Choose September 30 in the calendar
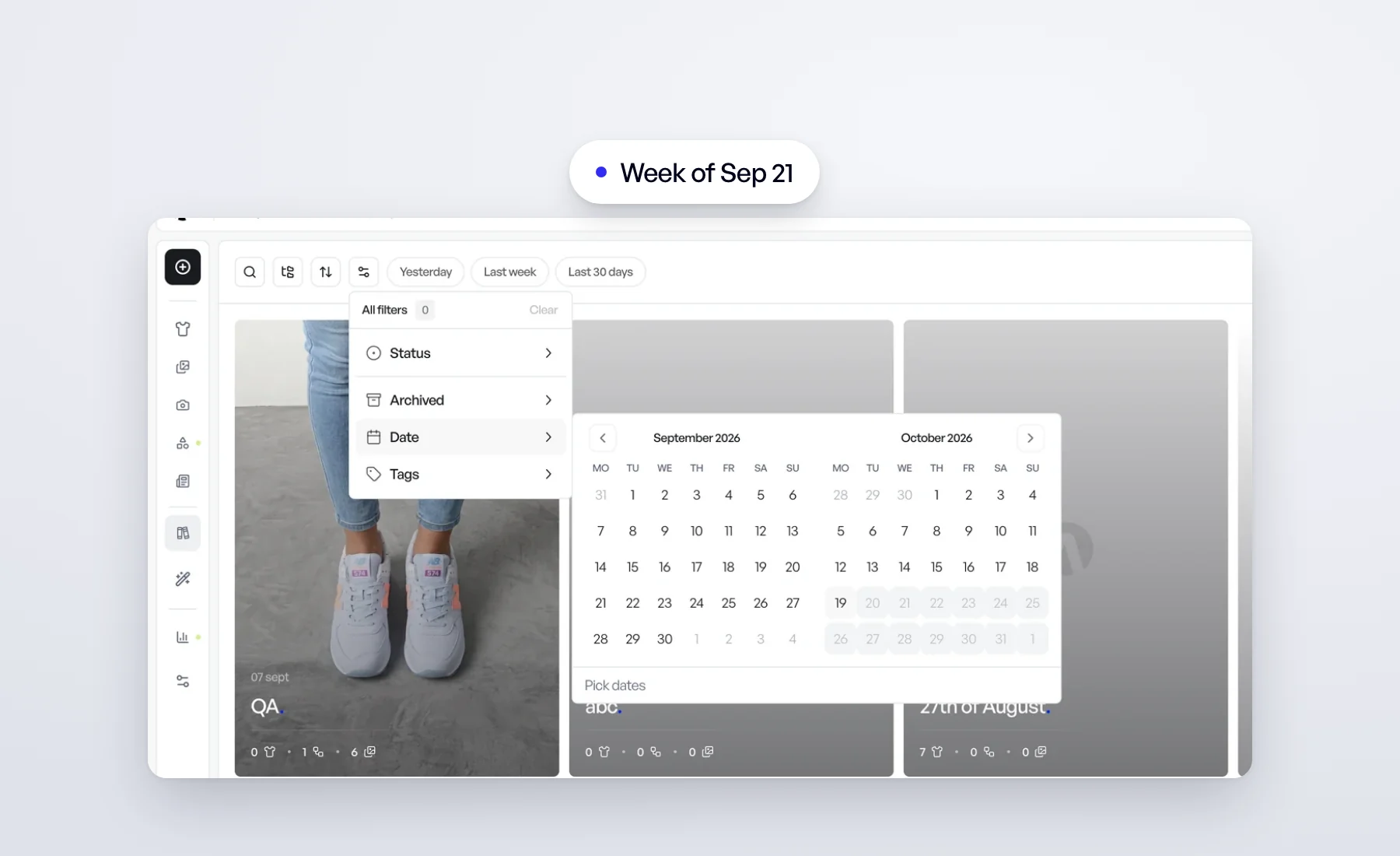The width and height of the screenshot is (1400, 856). [665, 639]
